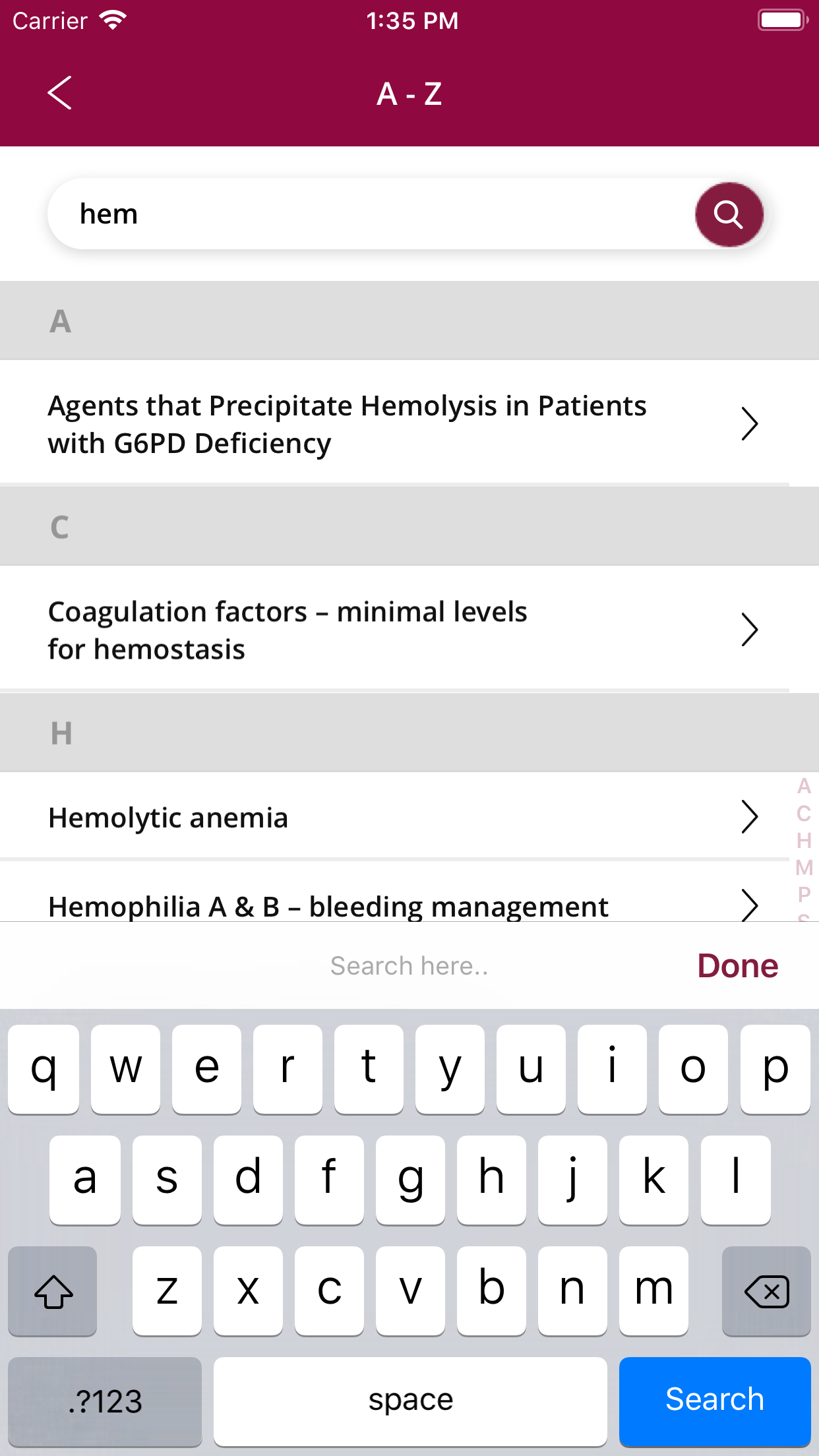
Task: Open chevron next to Coagulation factors entry
Action: pos(749,630)
